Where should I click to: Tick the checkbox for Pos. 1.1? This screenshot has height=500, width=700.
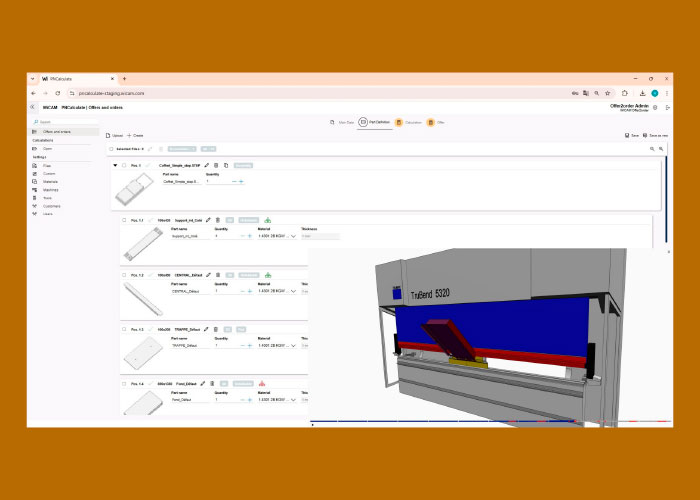click(124, 220)
